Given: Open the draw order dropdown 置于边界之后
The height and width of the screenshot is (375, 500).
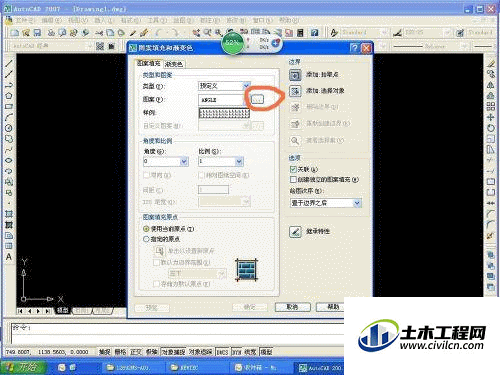Looking at the screenshot, I should [326, 203].
